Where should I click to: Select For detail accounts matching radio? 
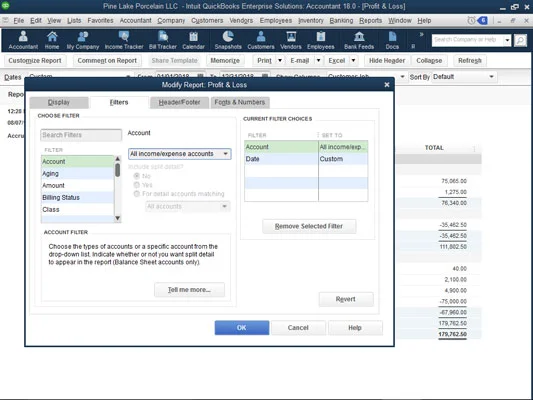coord(137,194)
